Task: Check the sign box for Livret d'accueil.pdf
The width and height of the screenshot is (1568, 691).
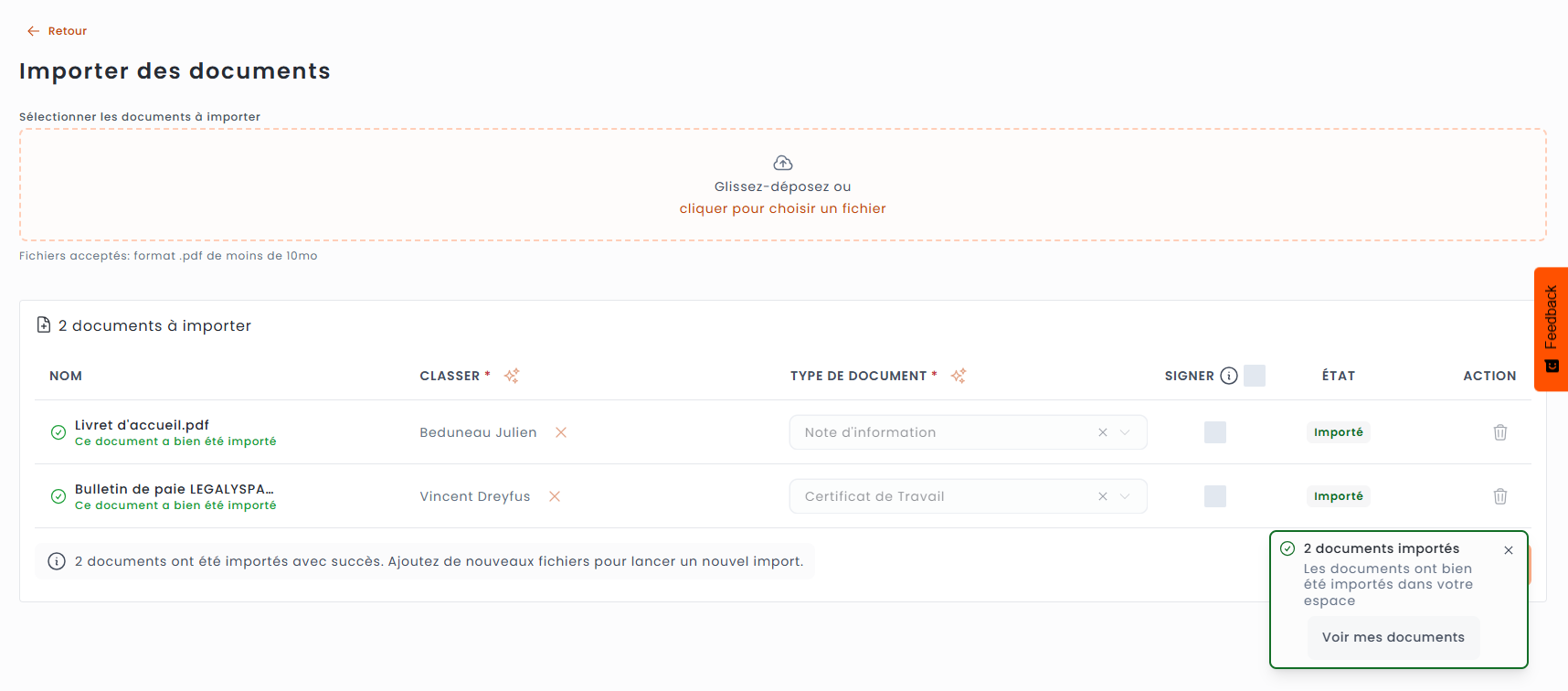Action: [x=1214, y=432]
